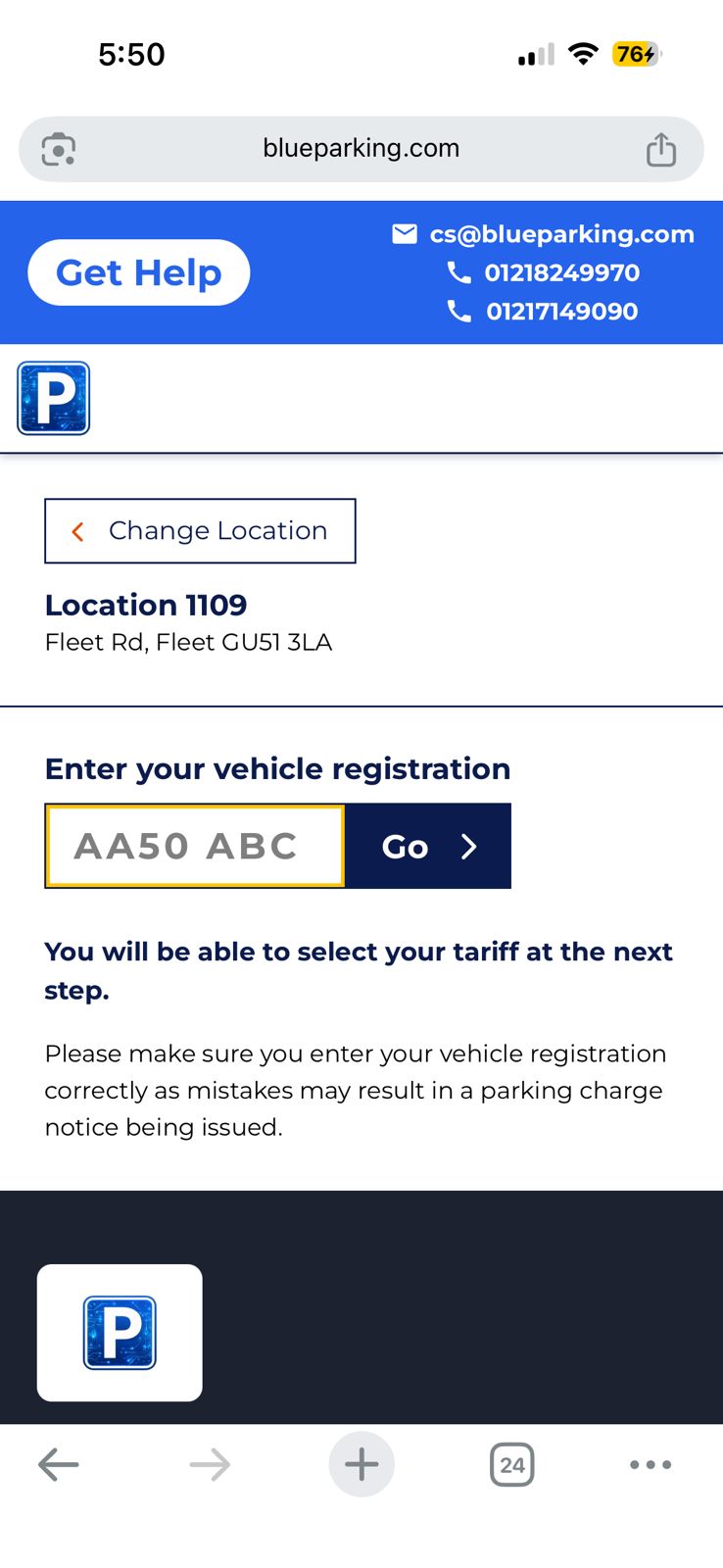Click the first phone handset icon

pos(458,271)
